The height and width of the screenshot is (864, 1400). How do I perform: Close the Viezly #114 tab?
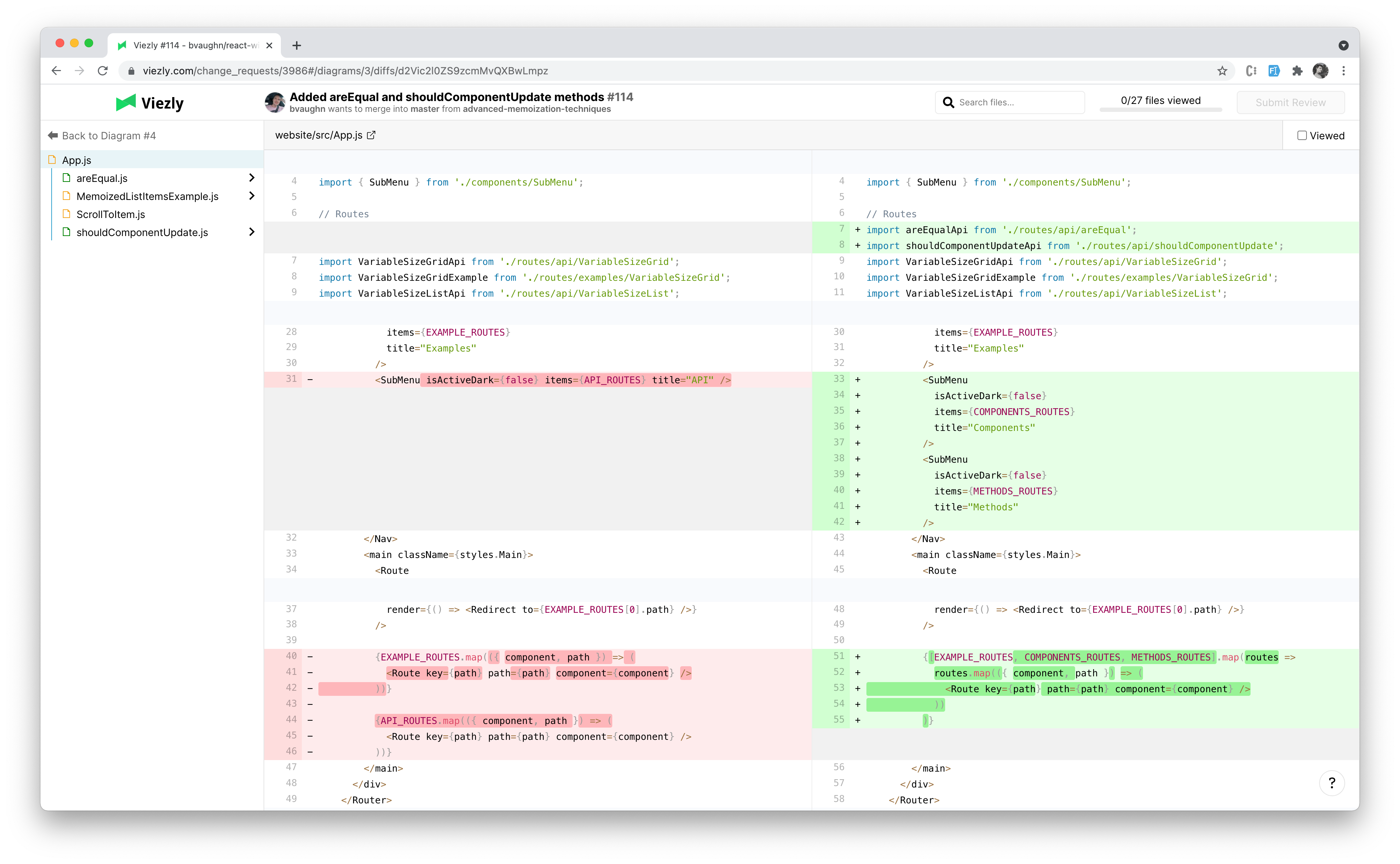pos(269,46)
